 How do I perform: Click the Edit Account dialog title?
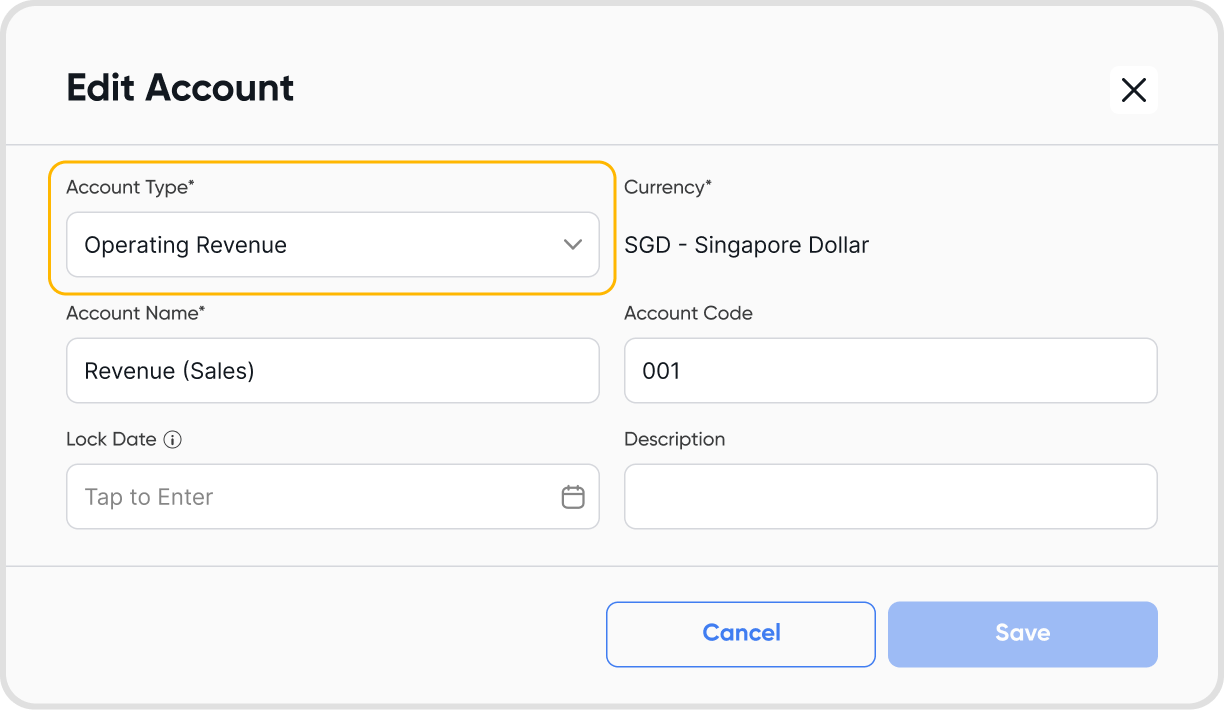click(x=180, y=88)
